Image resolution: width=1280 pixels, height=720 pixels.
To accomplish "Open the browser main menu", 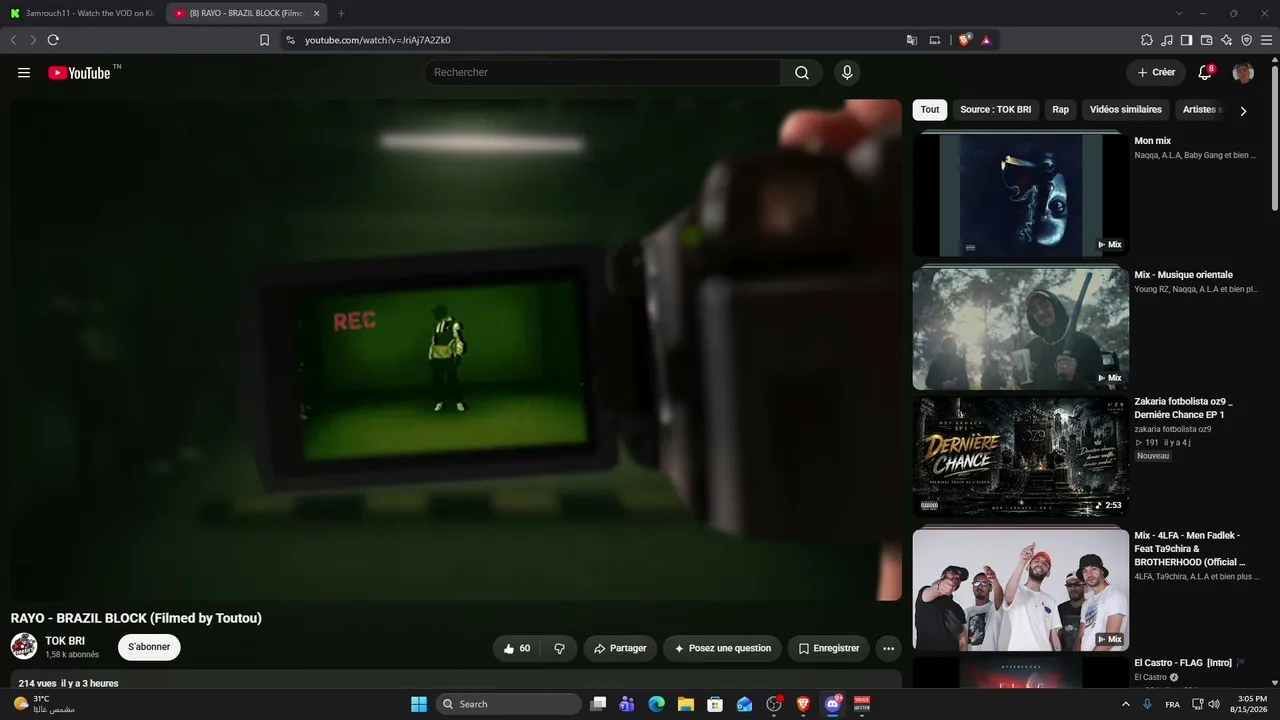I will 1267,40.
